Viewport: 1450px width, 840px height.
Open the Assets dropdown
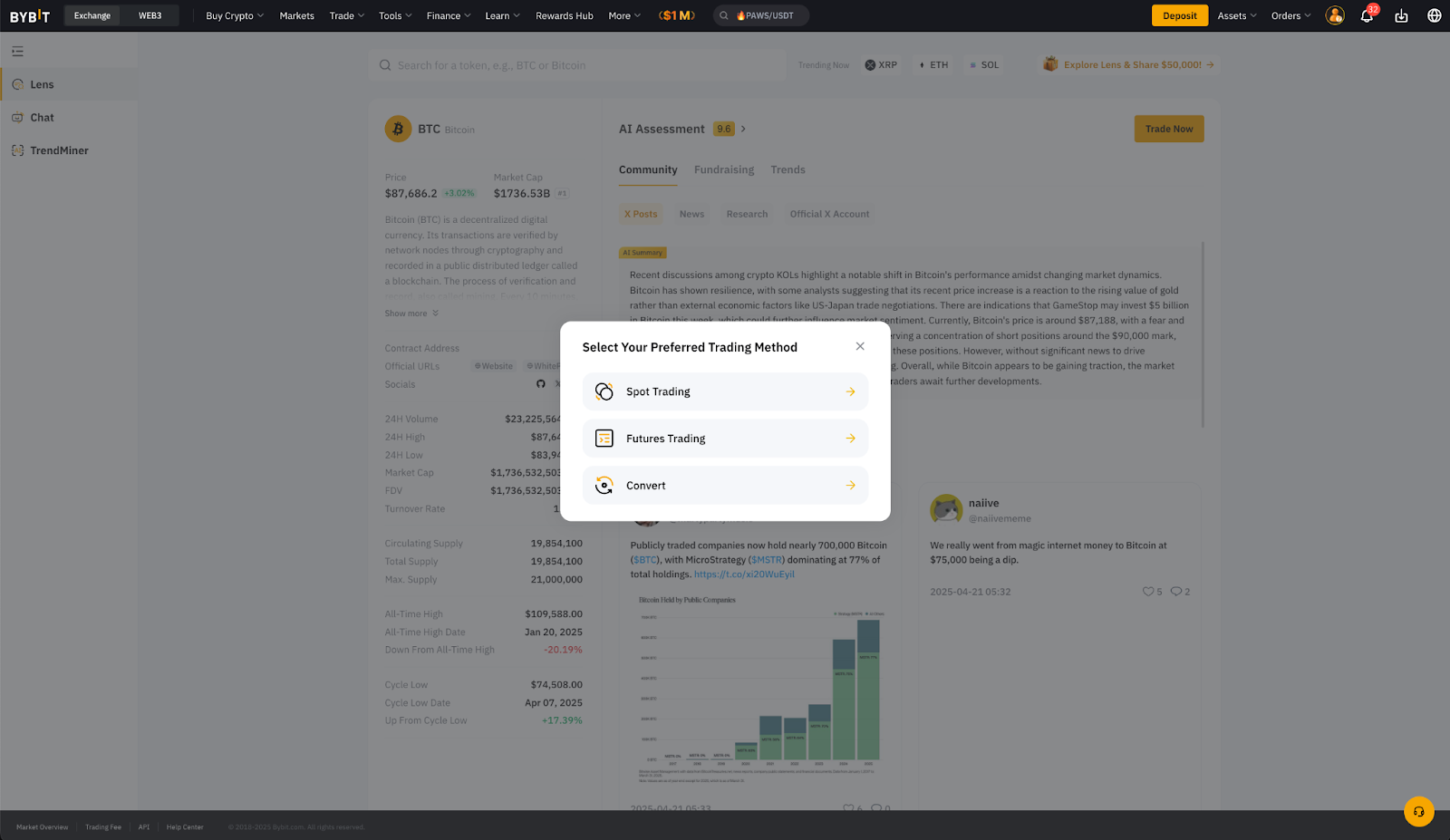(1237, 15)
